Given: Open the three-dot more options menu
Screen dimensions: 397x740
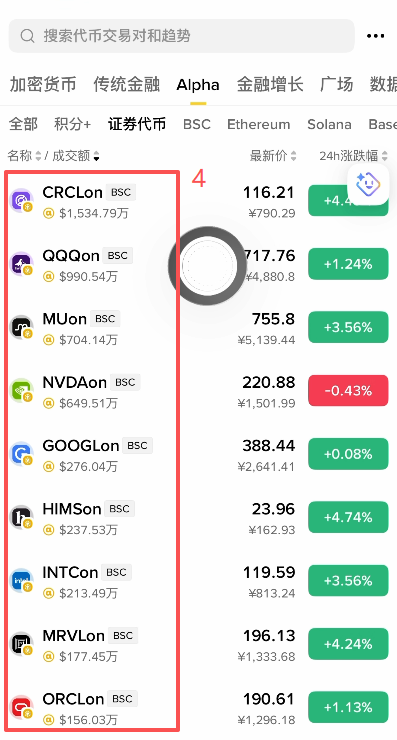Looking at the screenshot, I should 375,36.
